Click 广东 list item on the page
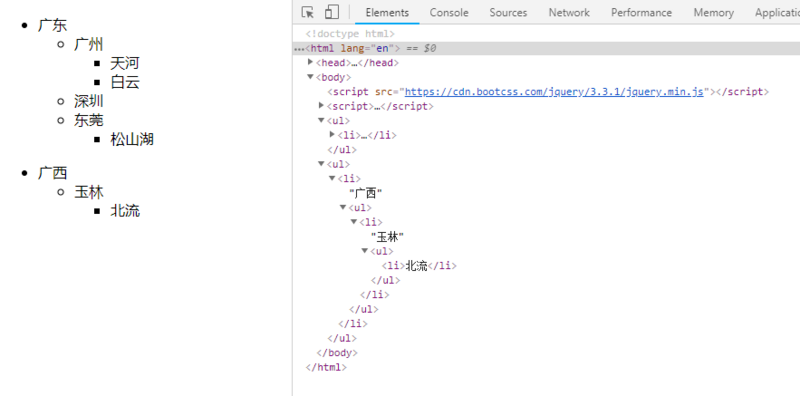The image size is (800, 396). pos(53,25)
